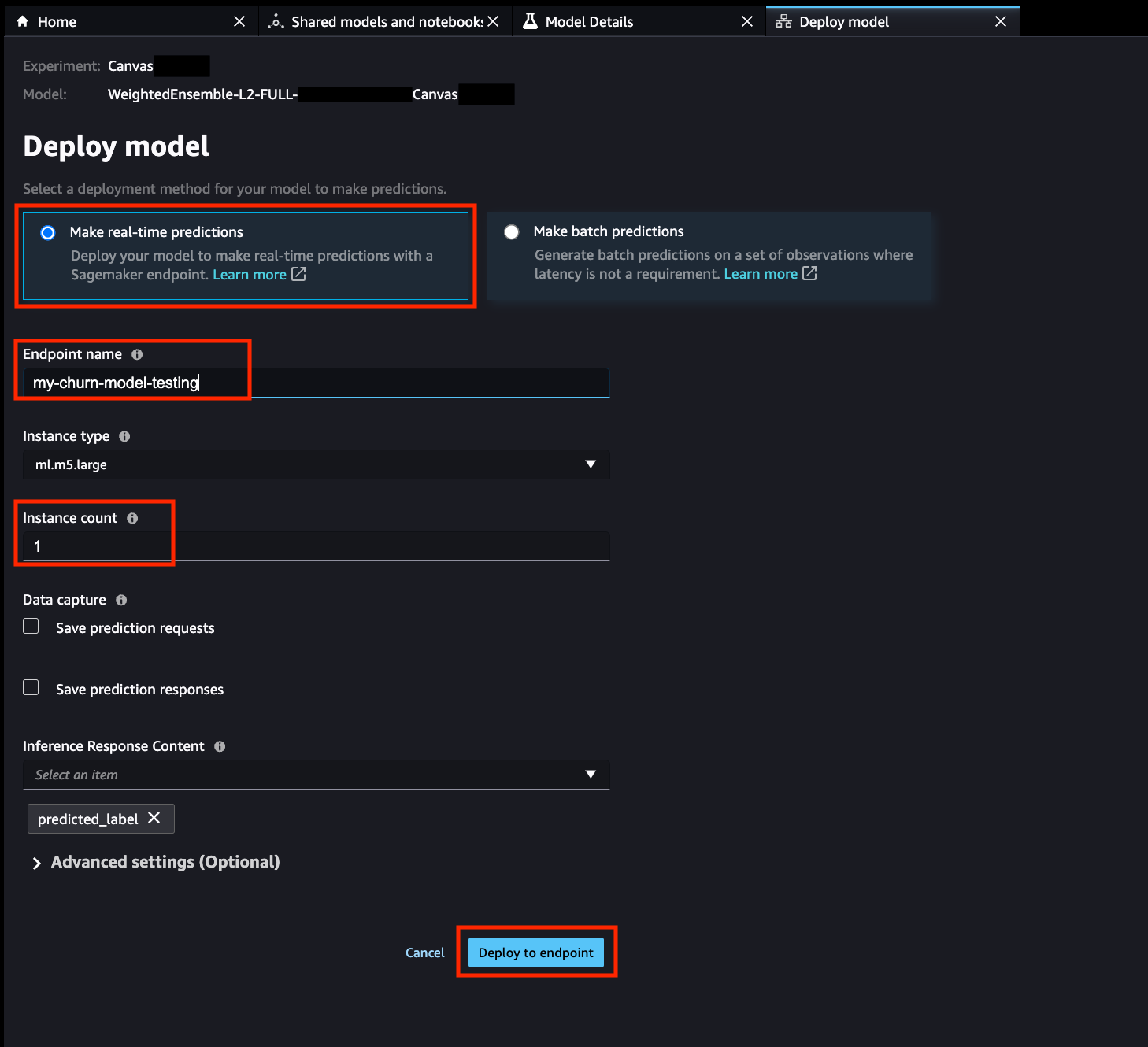
Task: Select Make real-time predictions radio button
Action: 48,232
